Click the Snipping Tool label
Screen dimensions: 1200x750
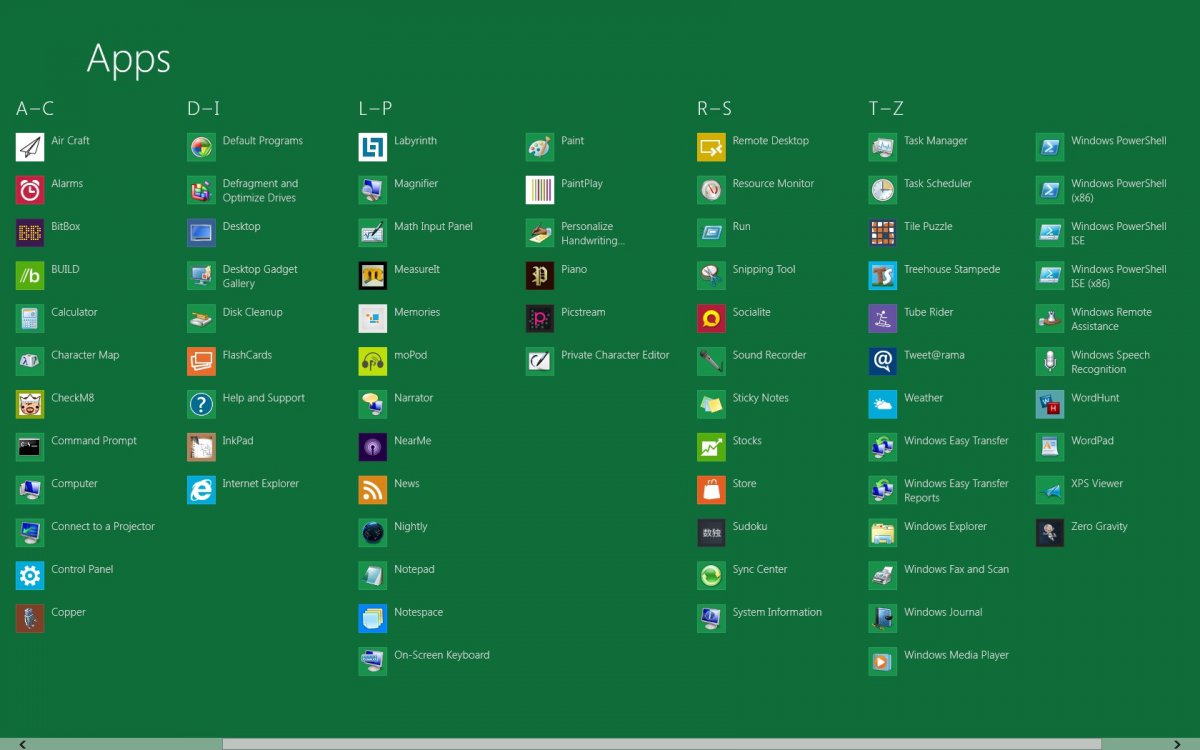(764, 269)
